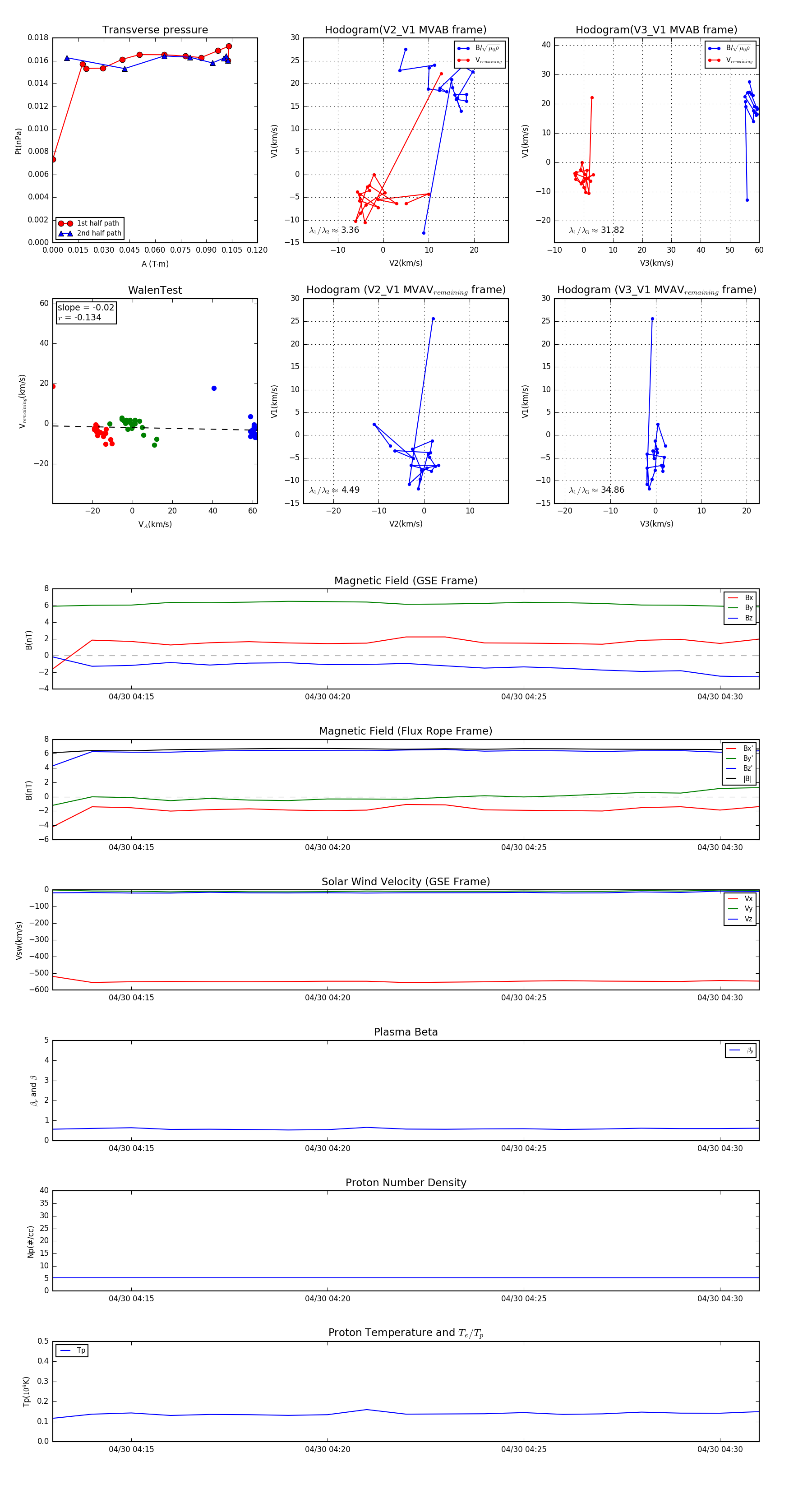Image resolution: width=812 pixels, height=1489 pixels.
Task: Click the 'Np(#/cc)' y-axis label
Action: pyautogui.click(x=31, y=1240)
